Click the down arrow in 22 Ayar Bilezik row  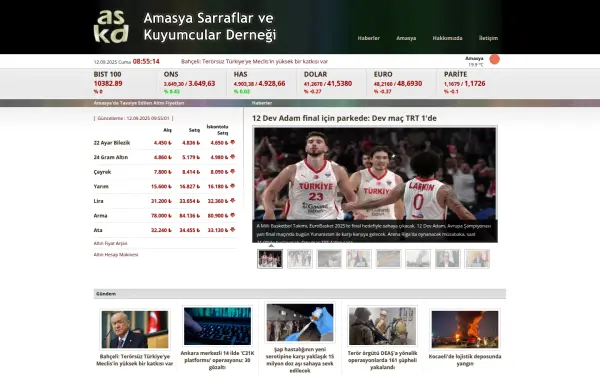click(x=232, y=142)
